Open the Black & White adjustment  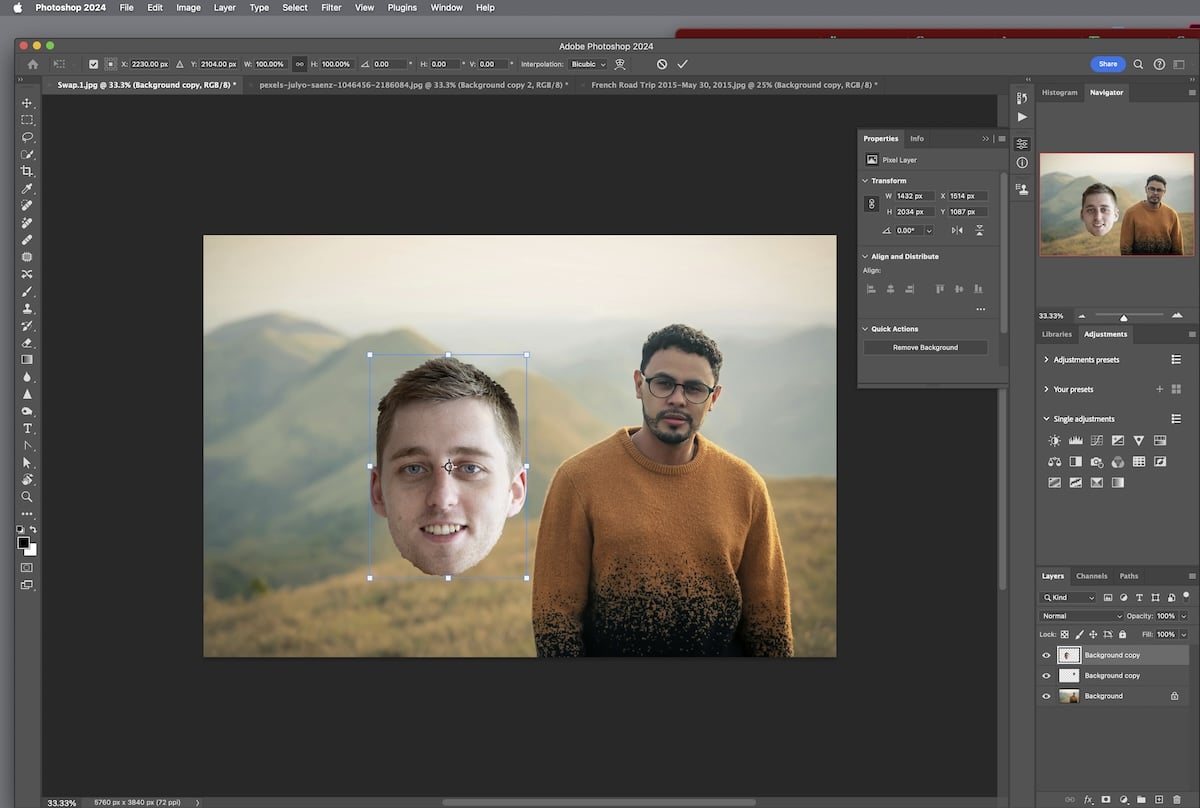(1075, 461)
